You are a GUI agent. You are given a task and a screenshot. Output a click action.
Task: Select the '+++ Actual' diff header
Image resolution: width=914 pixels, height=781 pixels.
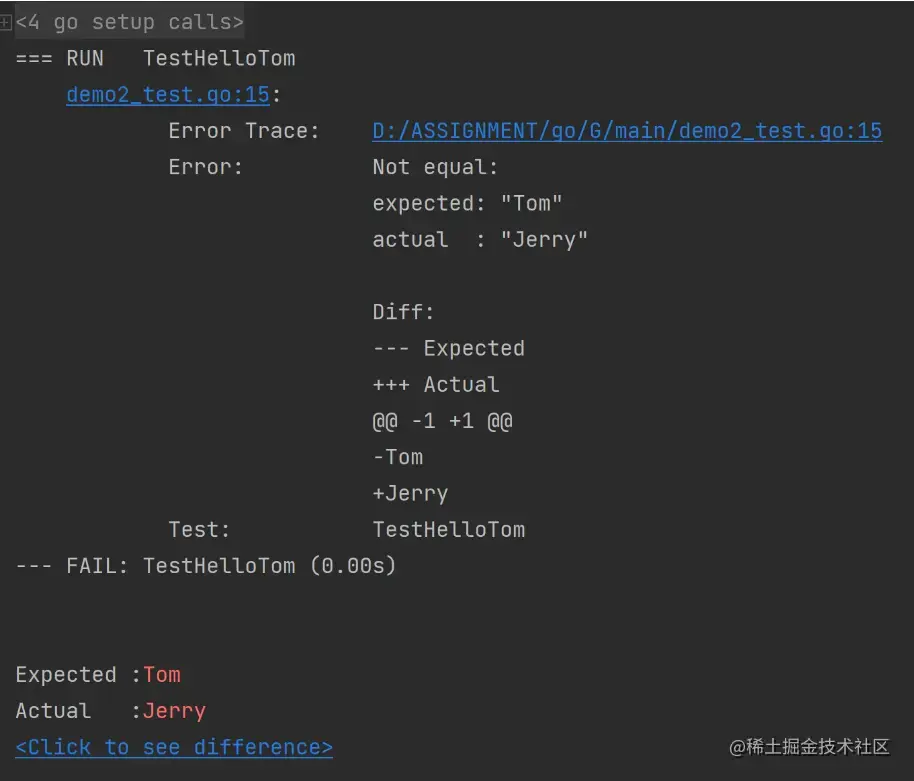click(x=436, y=385)
